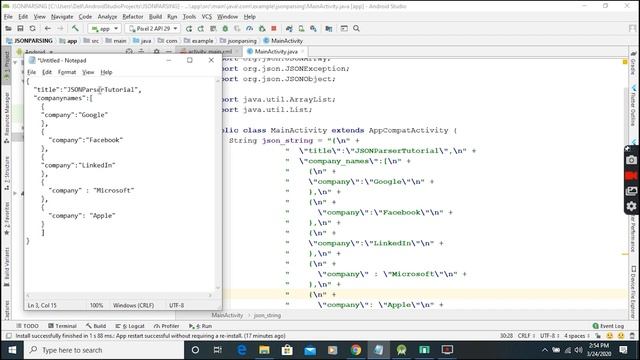640x360 pixels.
Task: Click the Run app with coverage icon
Action: [x=237, y=29]
